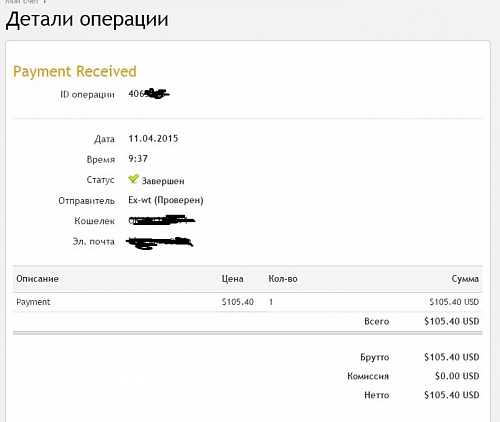The height and width of the screenshot is (422, 500).
Task: Click the redacted Кошелек wallet value
Action: pos(162,220)
